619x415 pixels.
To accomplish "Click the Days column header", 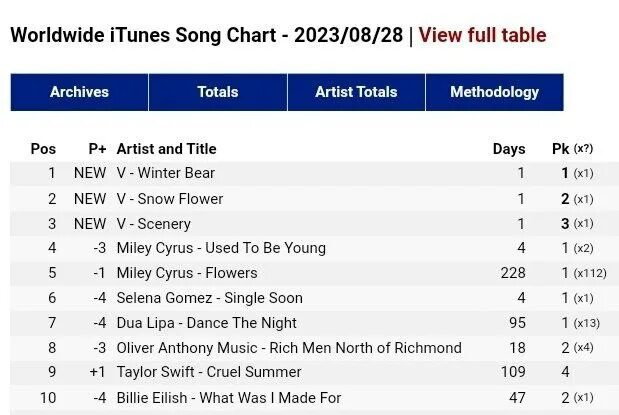I will (x=508, y=149).
